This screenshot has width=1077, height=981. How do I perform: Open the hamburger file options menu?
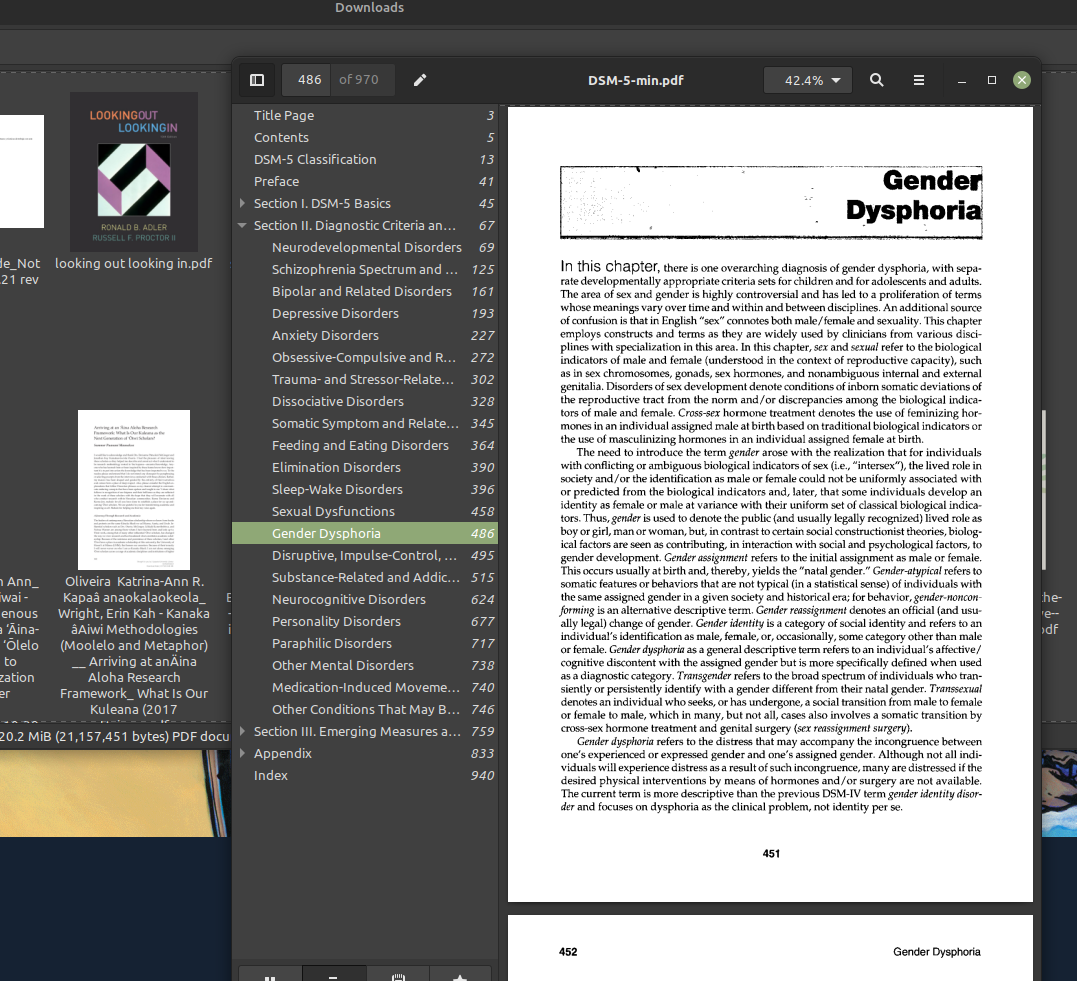pyautogui.click(x=918, y=80)
